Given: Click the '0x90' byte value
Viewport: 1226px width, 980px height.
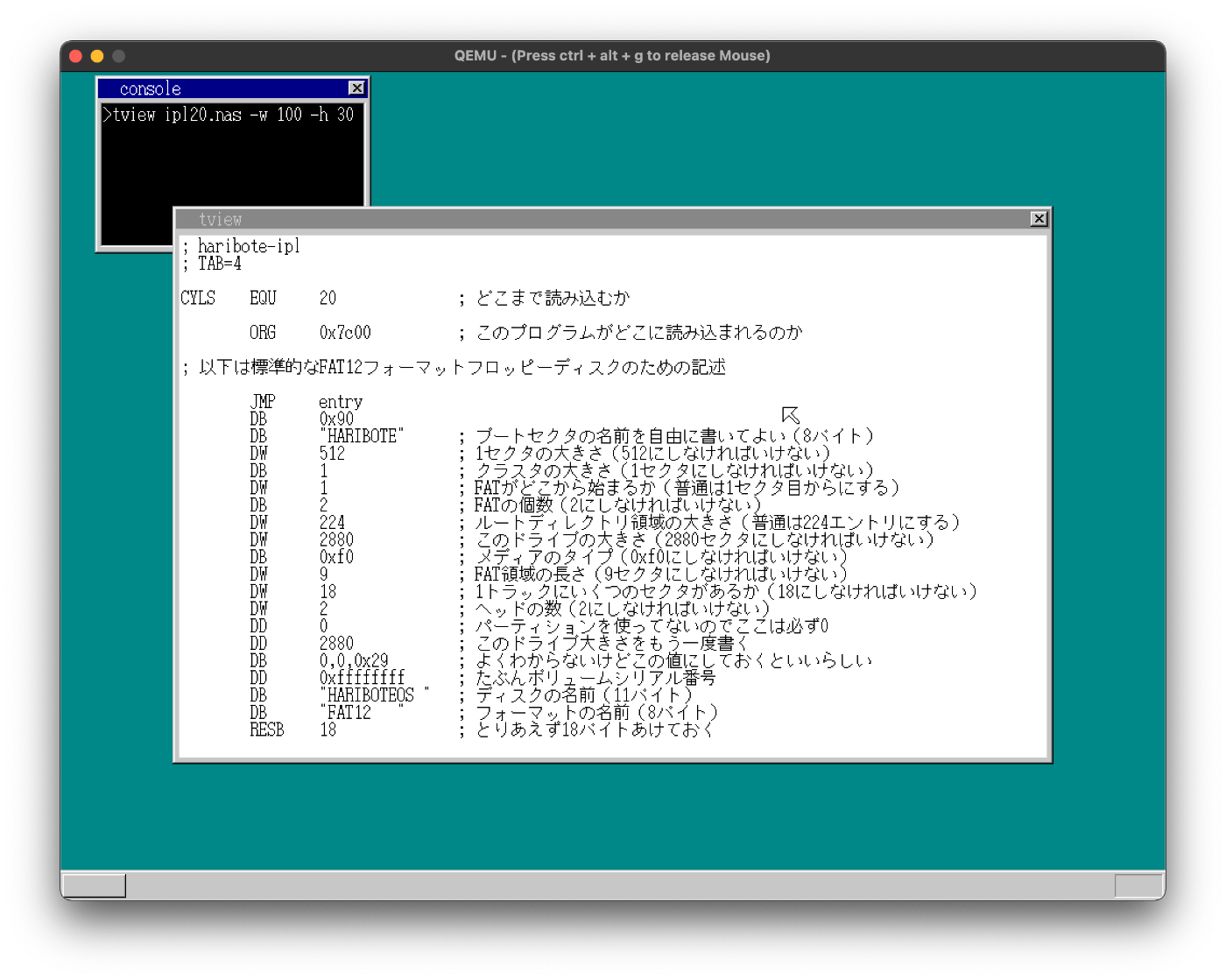Looking at the screenshot, I should 336,419.
